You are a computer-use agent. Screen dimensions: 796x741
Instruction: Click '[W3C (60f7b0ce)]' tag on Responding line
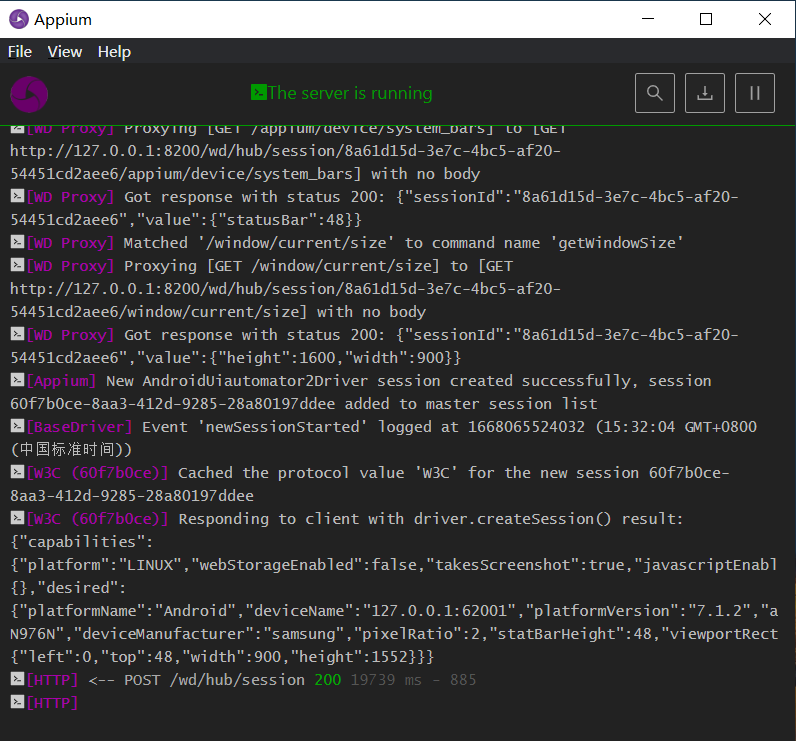(x=97, y=519)
